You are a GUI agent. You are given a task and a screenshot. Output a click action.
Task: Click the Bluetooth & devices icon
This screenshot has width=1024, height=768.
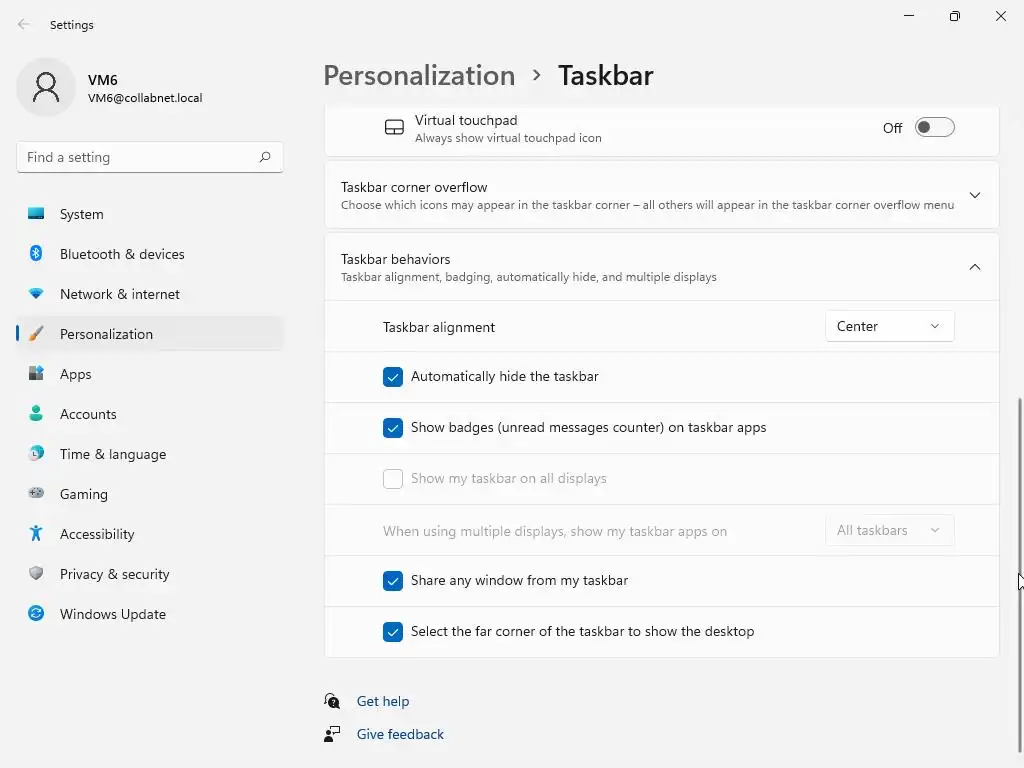pos(36,254)
